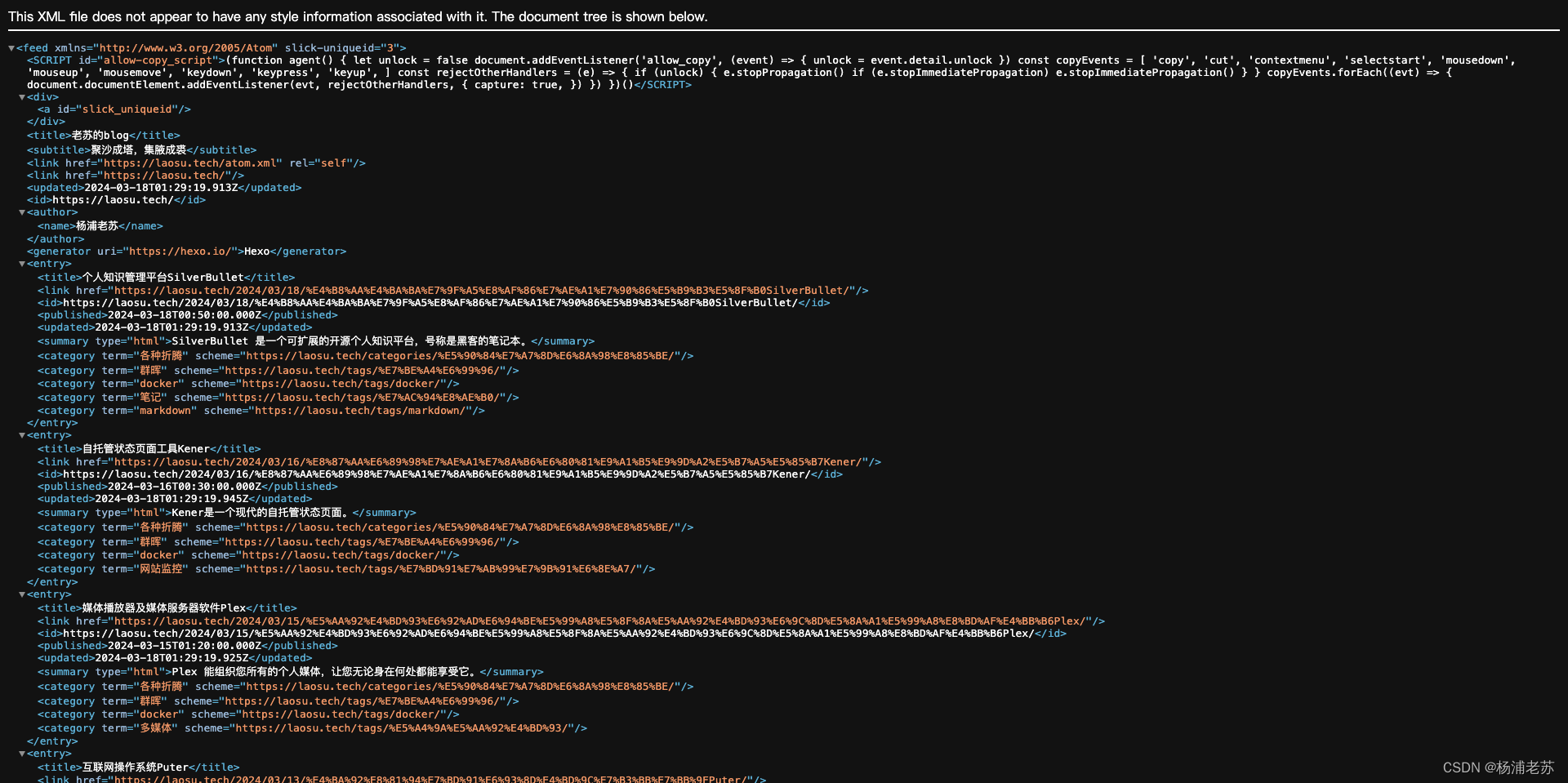The image size is (1568, 783).
Task: Click the feed id https://laosu.tech/
Action: [x=113, y=200]
